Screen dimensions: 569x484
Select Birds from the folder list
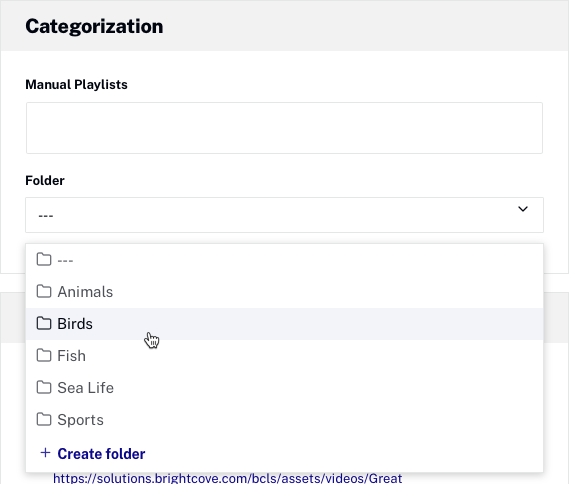pos(284,324)
